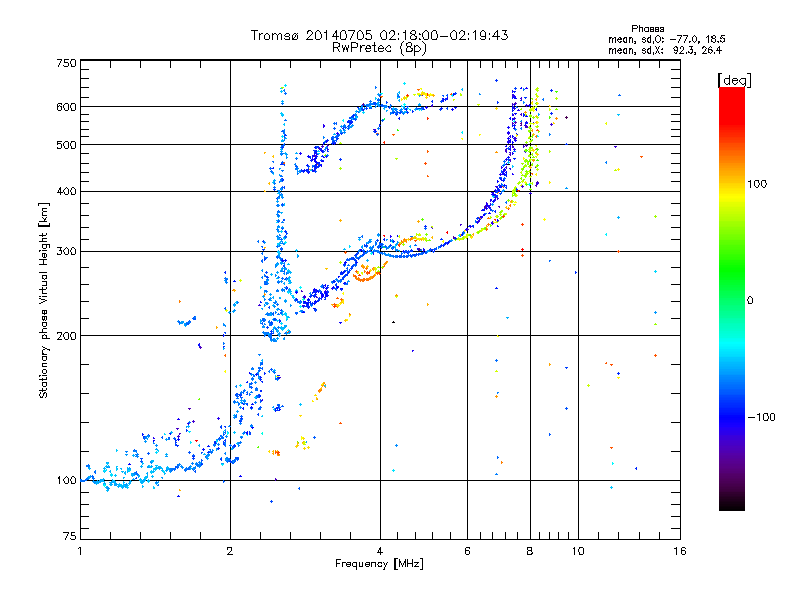Click the y-axis label '75'
The width and height of the screenshot is (800, 600).
pos(70,536)
